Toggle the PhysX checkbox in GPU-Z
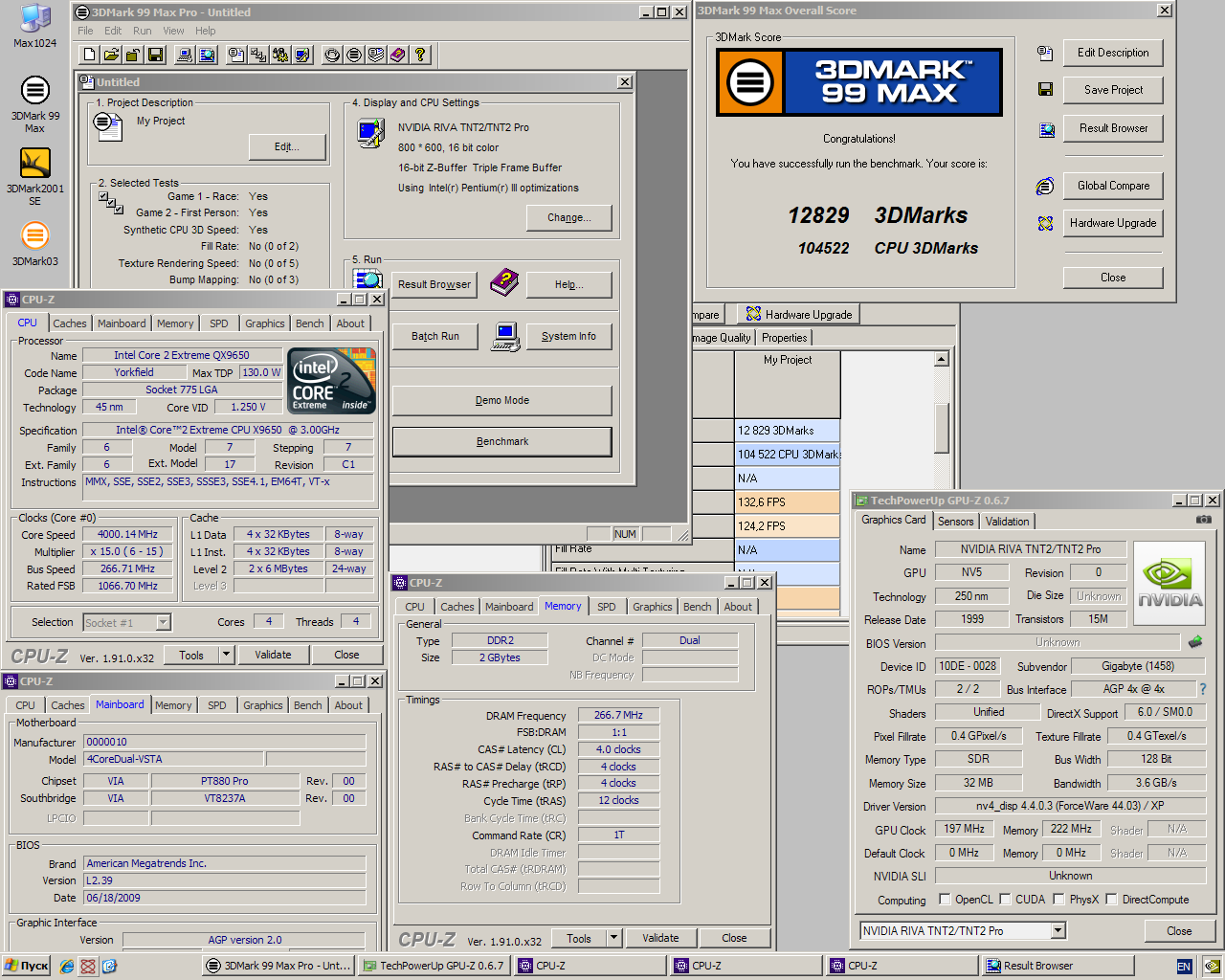1225x980 pixels. click(x=1058, y=899)
